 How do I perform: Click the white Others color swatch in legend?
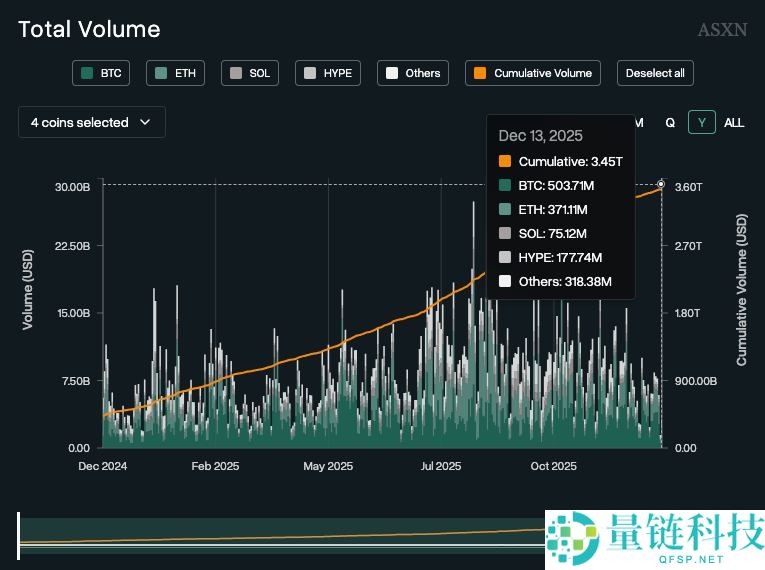pyautogui.click(x=392, y=73)
